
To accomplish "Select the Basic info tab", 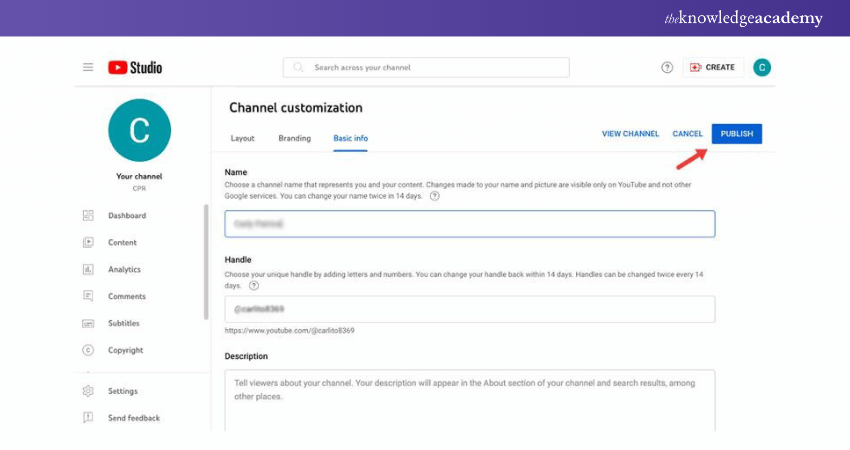I will (350, 138).
